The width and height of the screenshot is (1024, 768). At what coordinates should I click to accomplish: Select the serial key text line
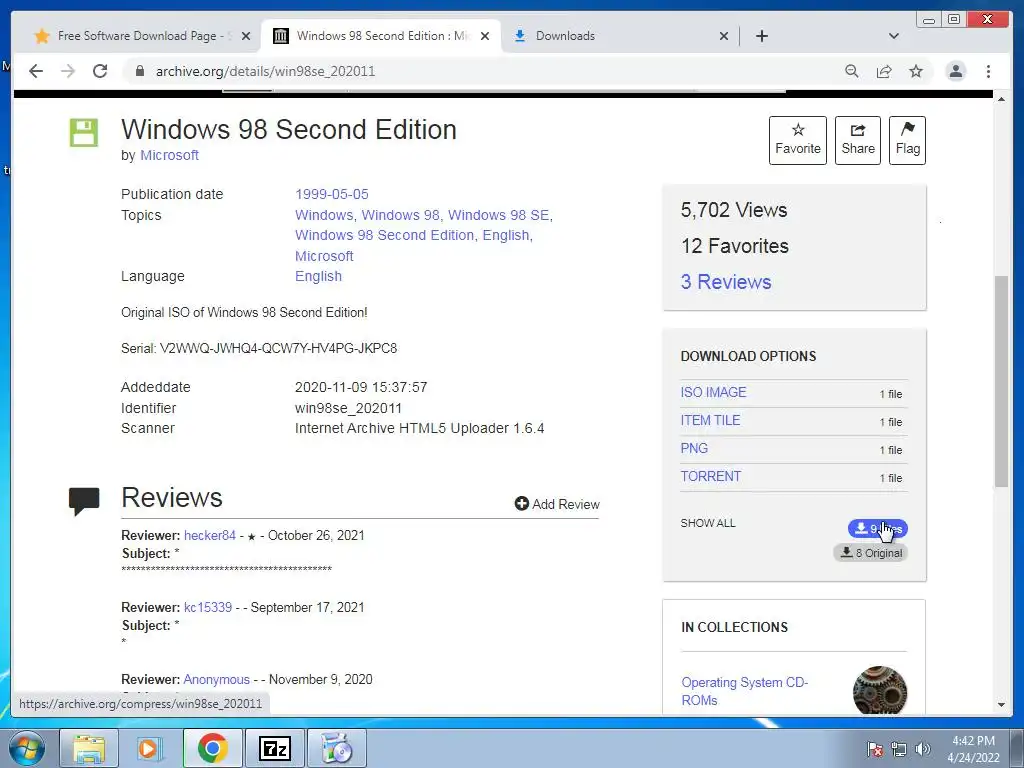pos(259,348)
